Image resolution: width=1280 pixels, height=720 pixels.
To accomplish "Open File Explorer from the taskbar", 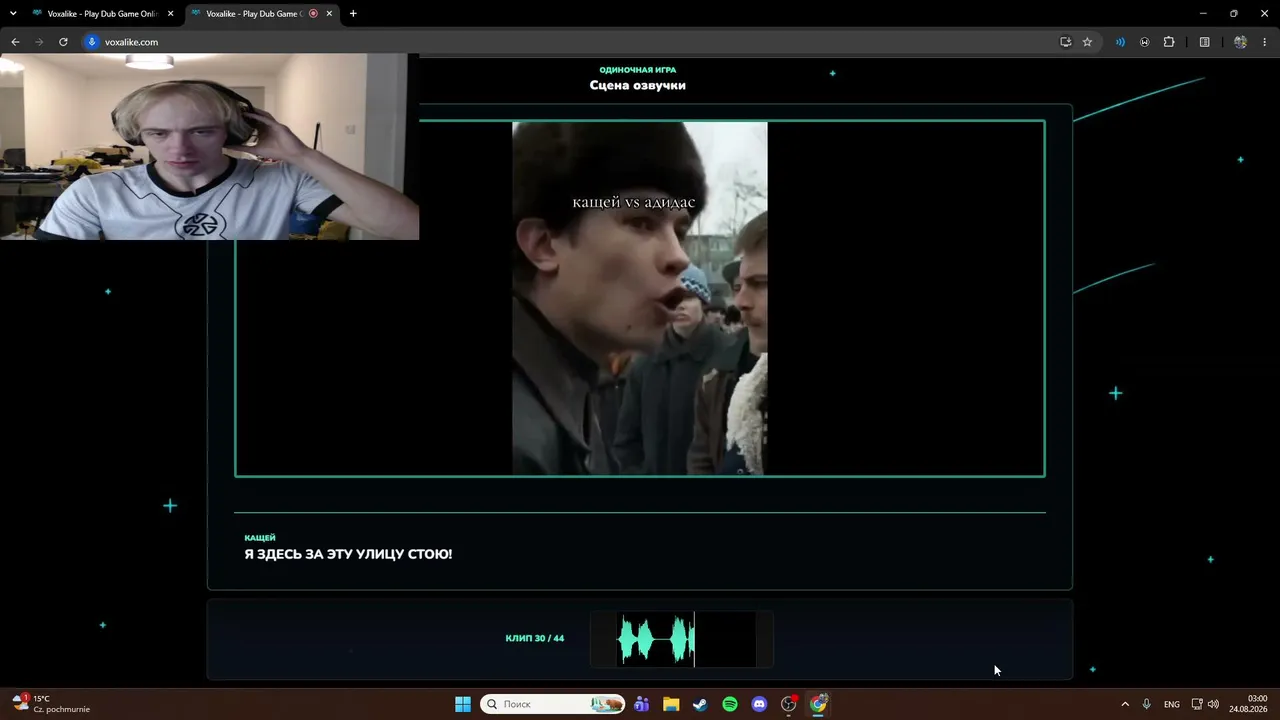I will [x=671, y=704].
